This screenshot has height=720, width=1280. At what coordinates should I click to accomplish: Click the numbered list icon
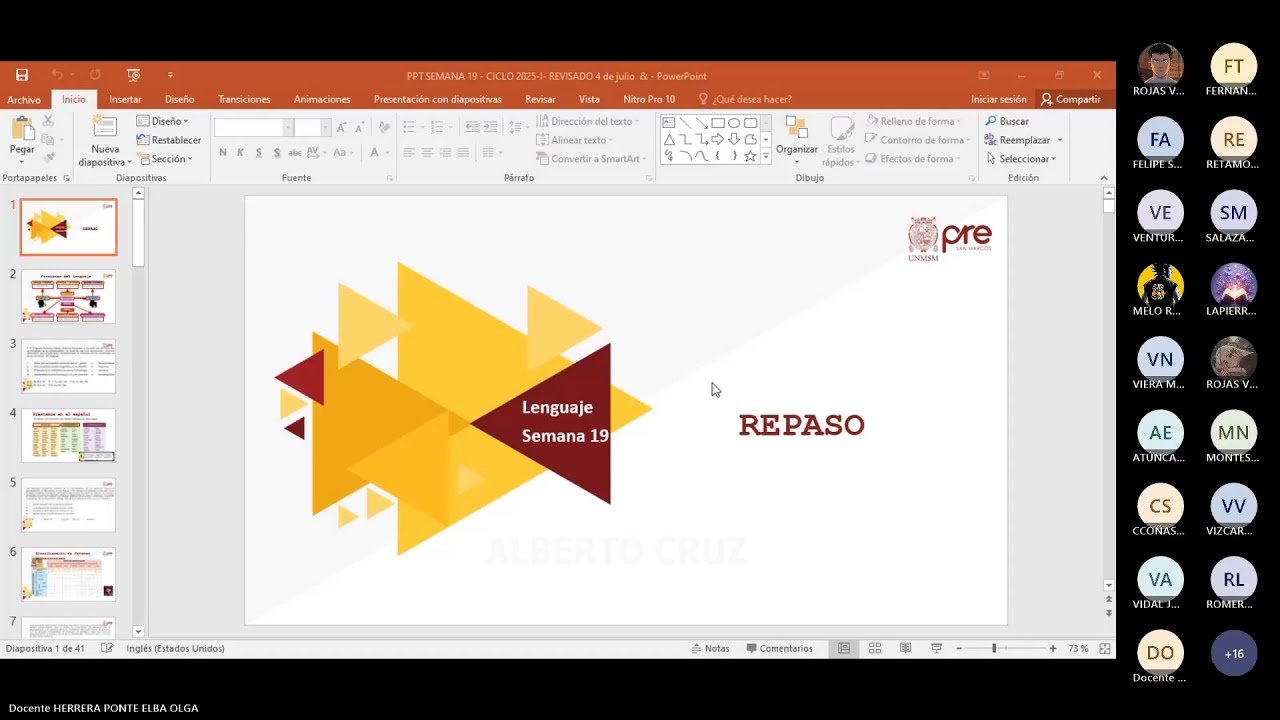pyautogui.click(x=436, y=128)
